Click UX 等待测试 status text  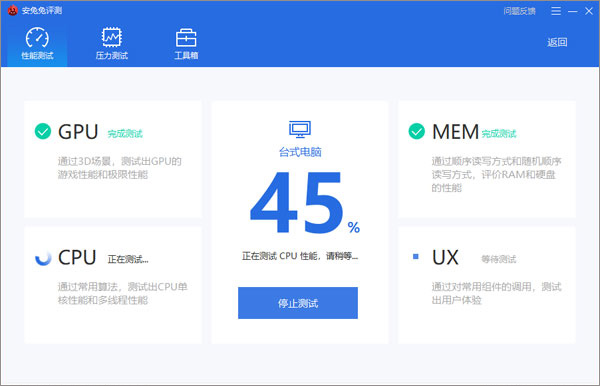point(499,259)
